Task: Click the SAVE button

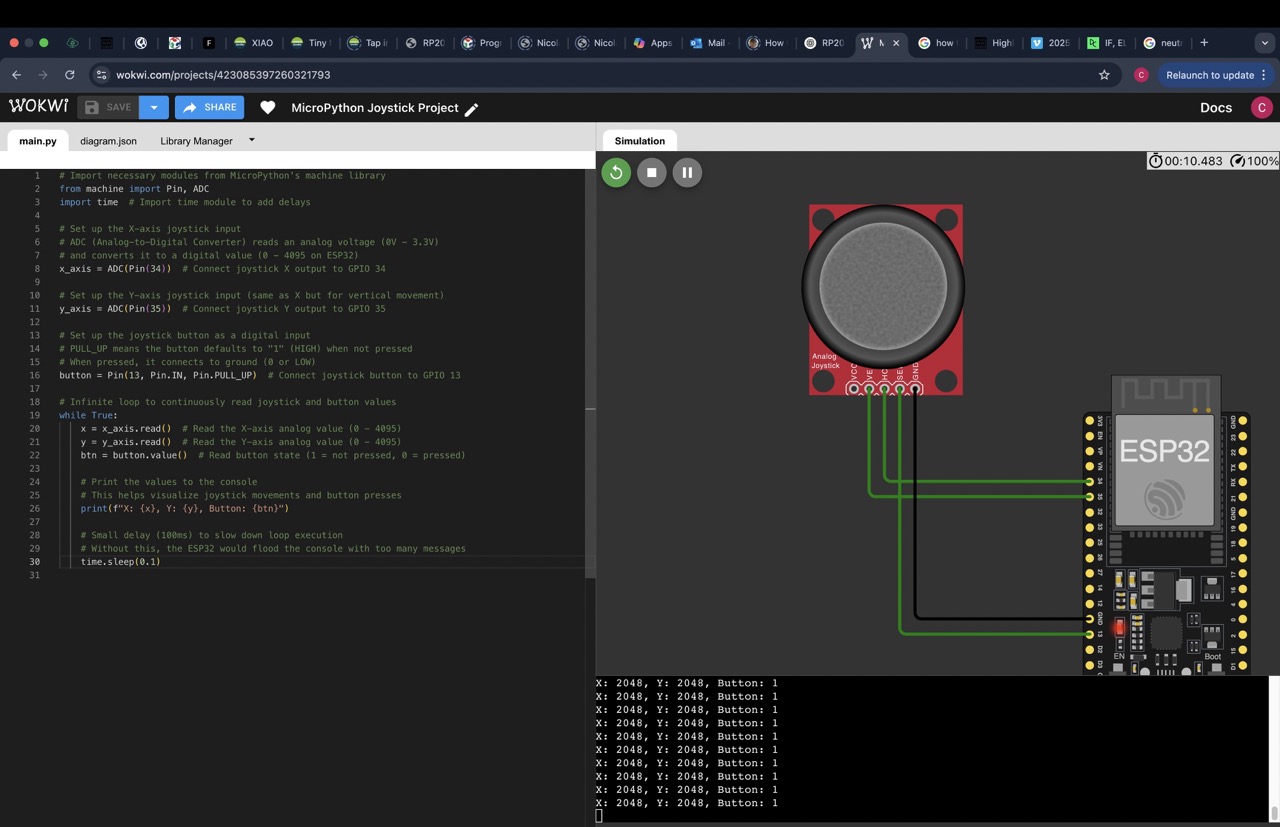Action: (x=107, y=107)
